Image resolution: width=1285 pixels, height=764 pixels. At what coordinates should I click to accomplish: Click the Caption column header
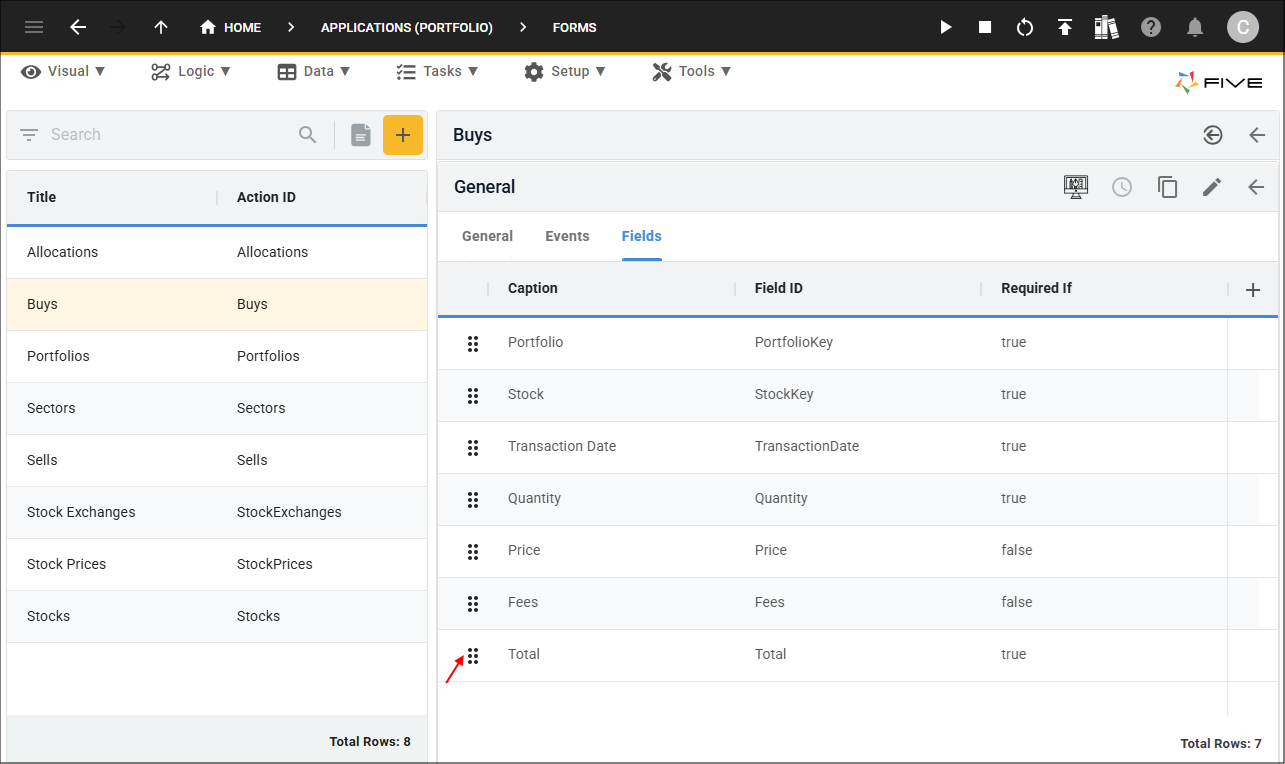pos(533,288)
